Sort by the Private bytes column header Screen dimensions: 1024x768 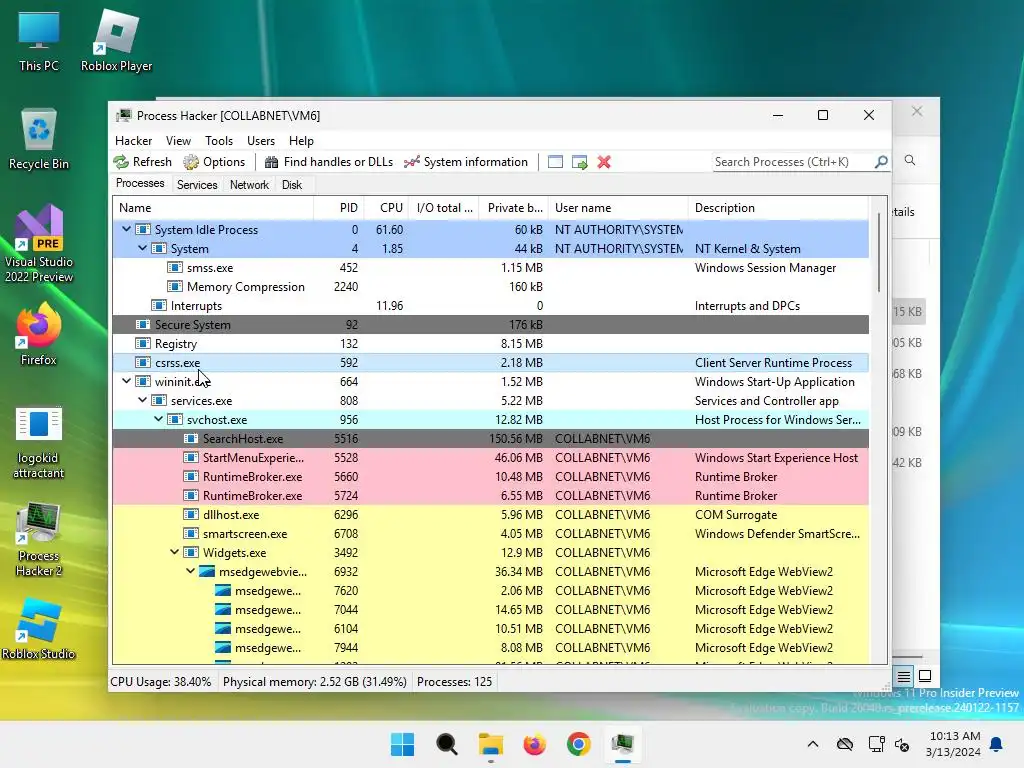pos(513,208)
